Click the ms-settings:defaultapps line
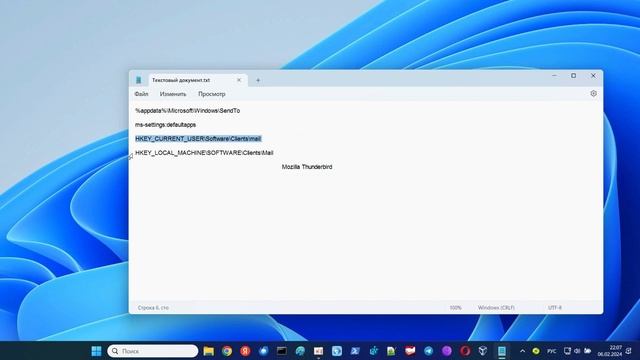This screenshot has width=640, height=360. click(165, 124)
